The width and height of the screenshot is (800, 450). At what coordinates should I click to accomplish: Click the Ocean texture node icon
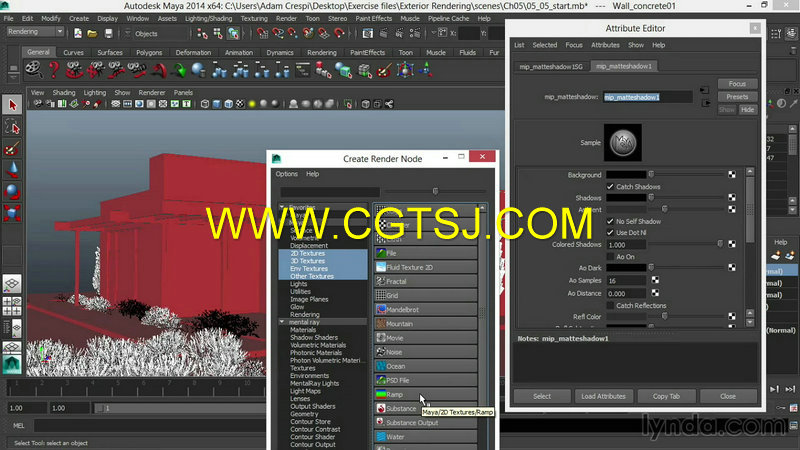pos(381,366)
